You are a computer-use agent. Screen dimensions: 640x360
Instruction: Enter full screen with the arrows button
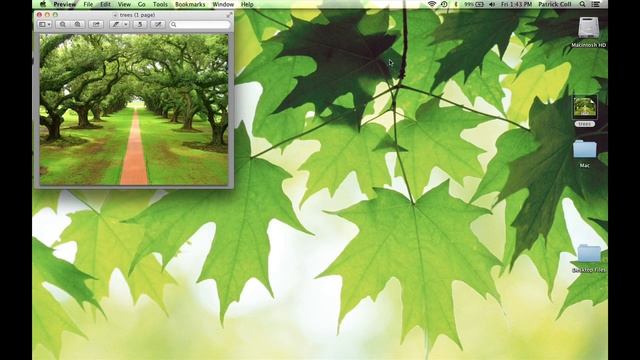229,15
